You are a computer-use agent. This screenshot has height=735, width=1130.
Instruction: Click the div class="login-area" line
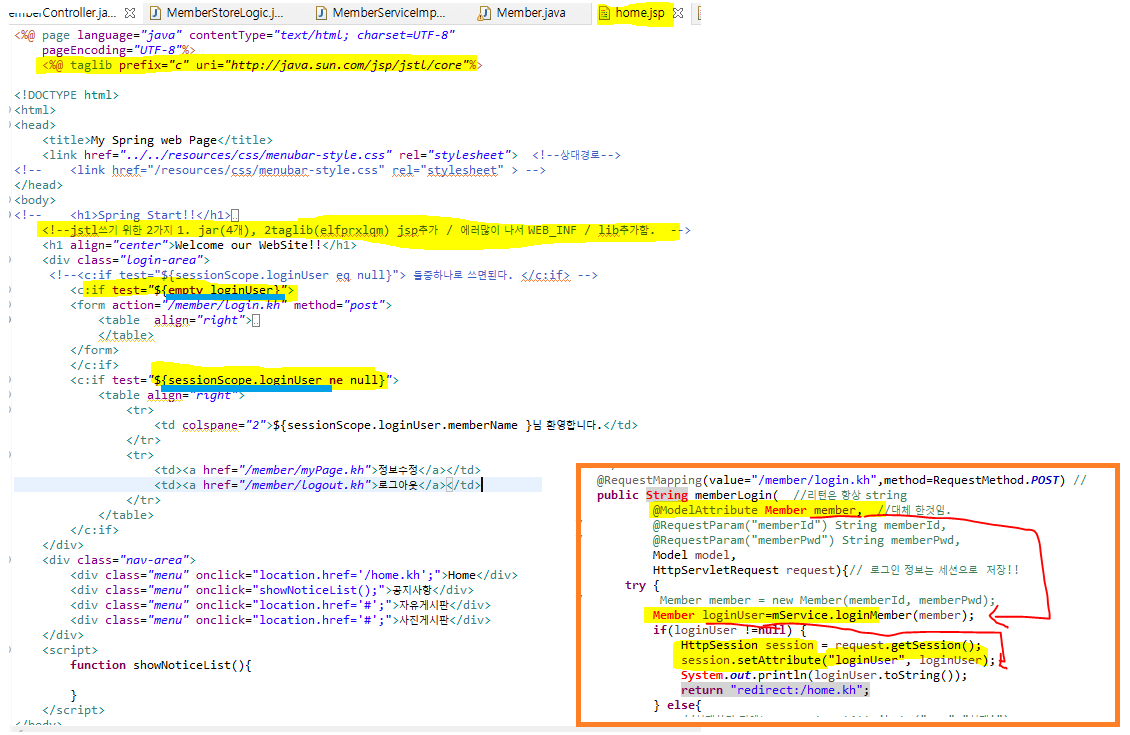click(125, 260)
